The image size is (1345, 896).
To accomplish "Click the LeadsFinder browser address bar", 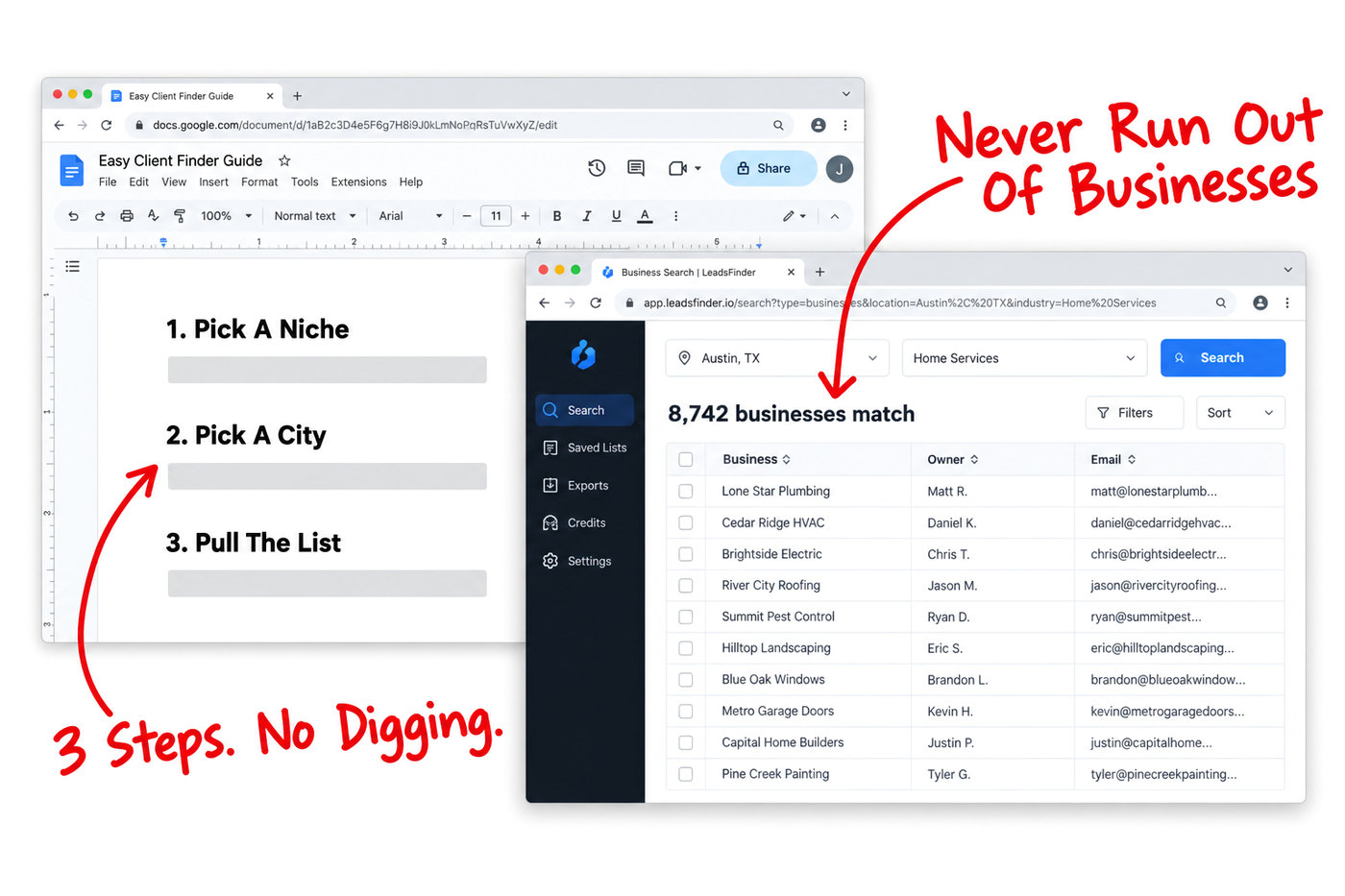I will (x=922, y=303).
